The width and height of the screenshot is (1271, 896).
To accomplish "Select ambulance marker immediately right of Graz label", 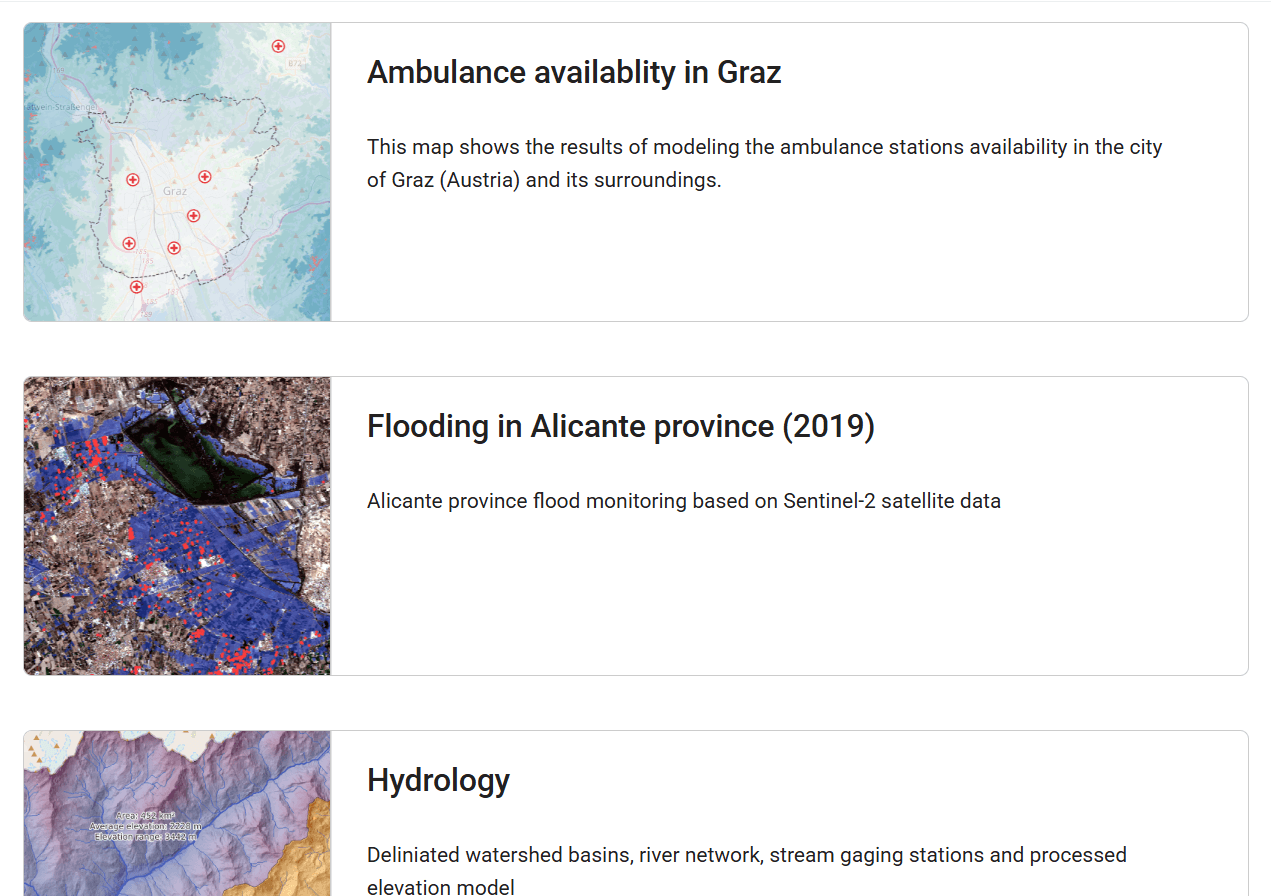I will coord(205,177).
